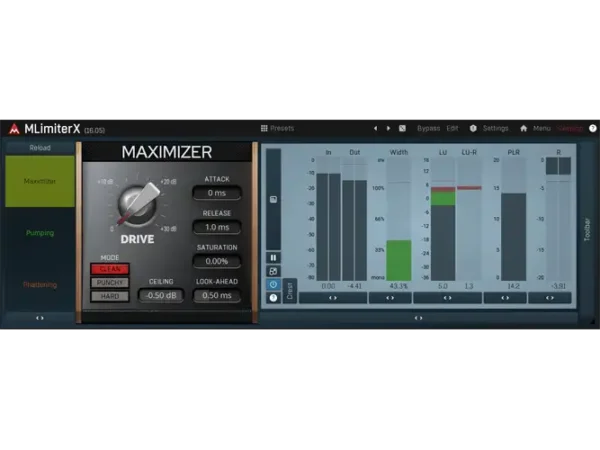
Task: Click the Settings gear hexagon icon
Action: (473, 129)
